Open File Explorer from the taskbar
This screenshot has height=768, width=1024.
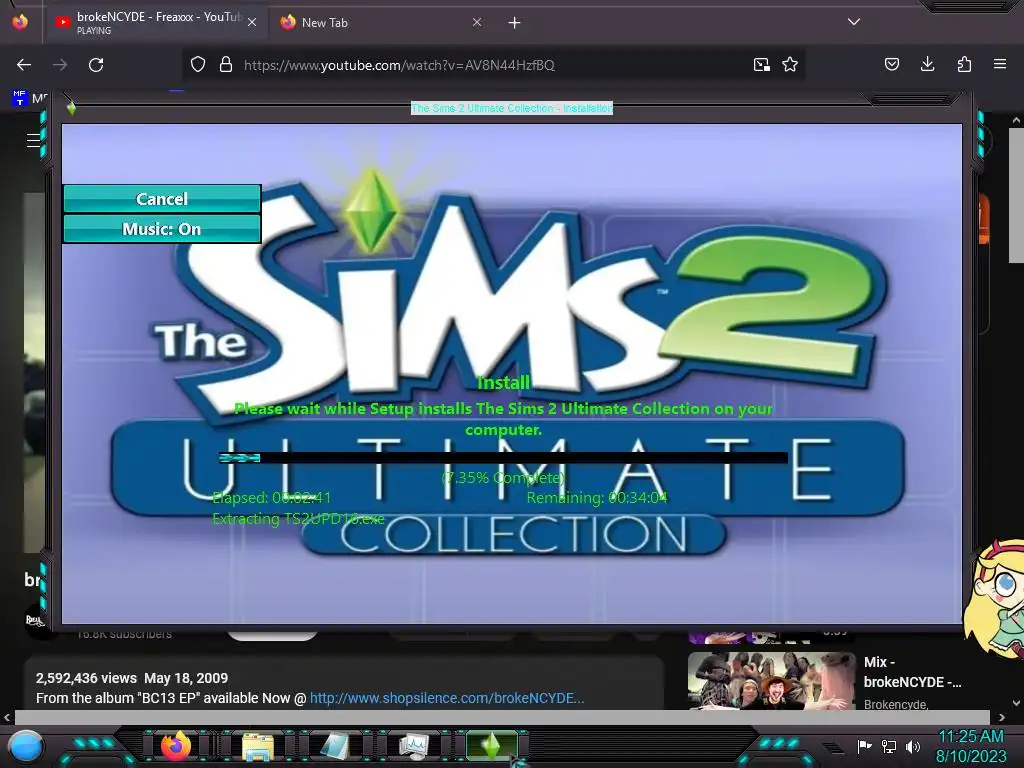tap(258, 746)
